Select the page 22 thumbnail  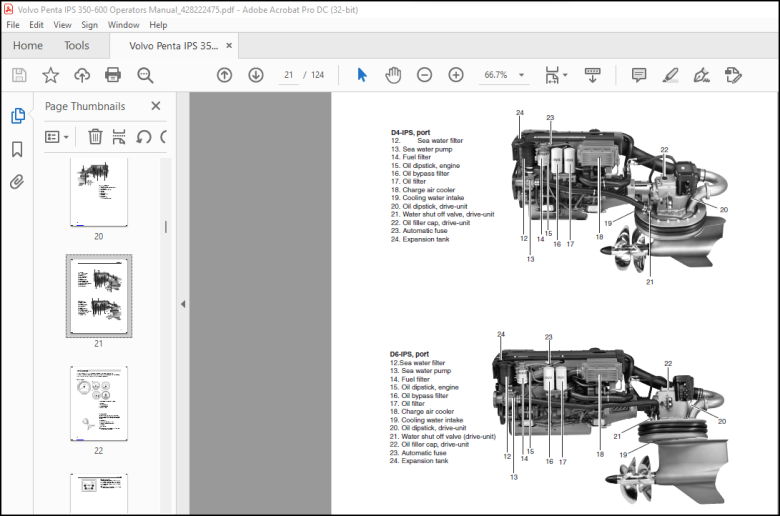point(98,404)
